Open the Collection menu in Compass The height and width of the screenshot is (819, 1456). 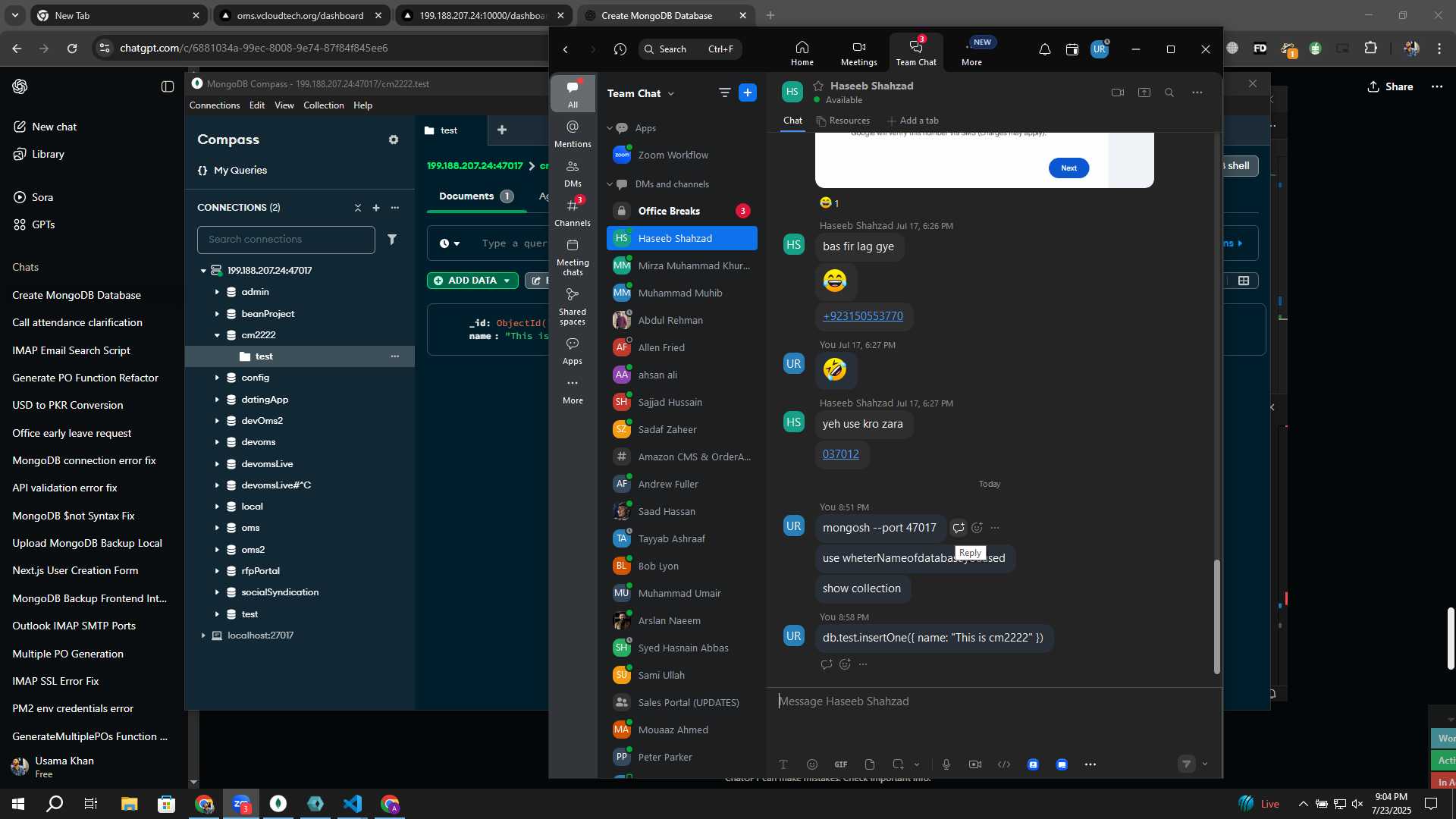(x=324, y=105)
